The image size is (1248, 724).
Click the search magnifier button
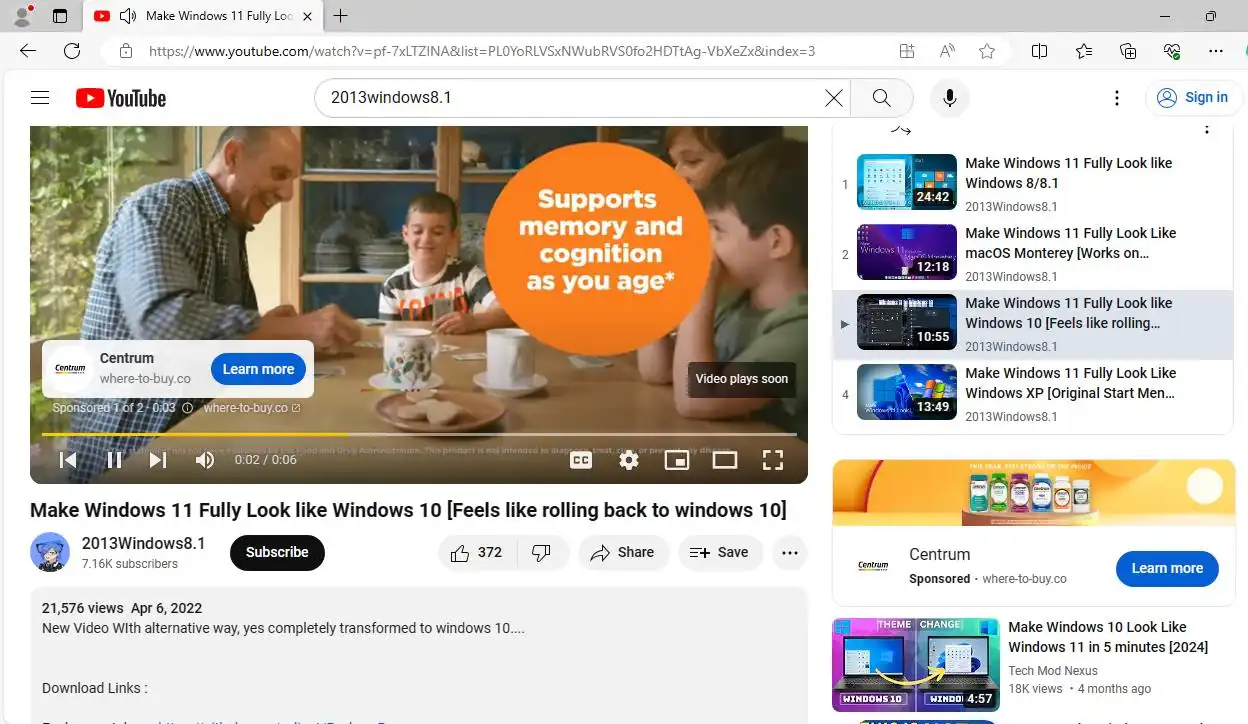click(x=881, y=98)
